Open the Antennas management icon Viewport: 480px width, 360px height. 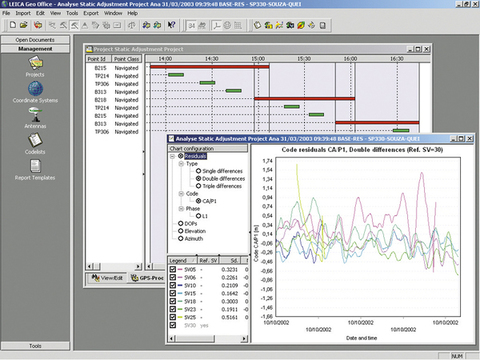35,114
